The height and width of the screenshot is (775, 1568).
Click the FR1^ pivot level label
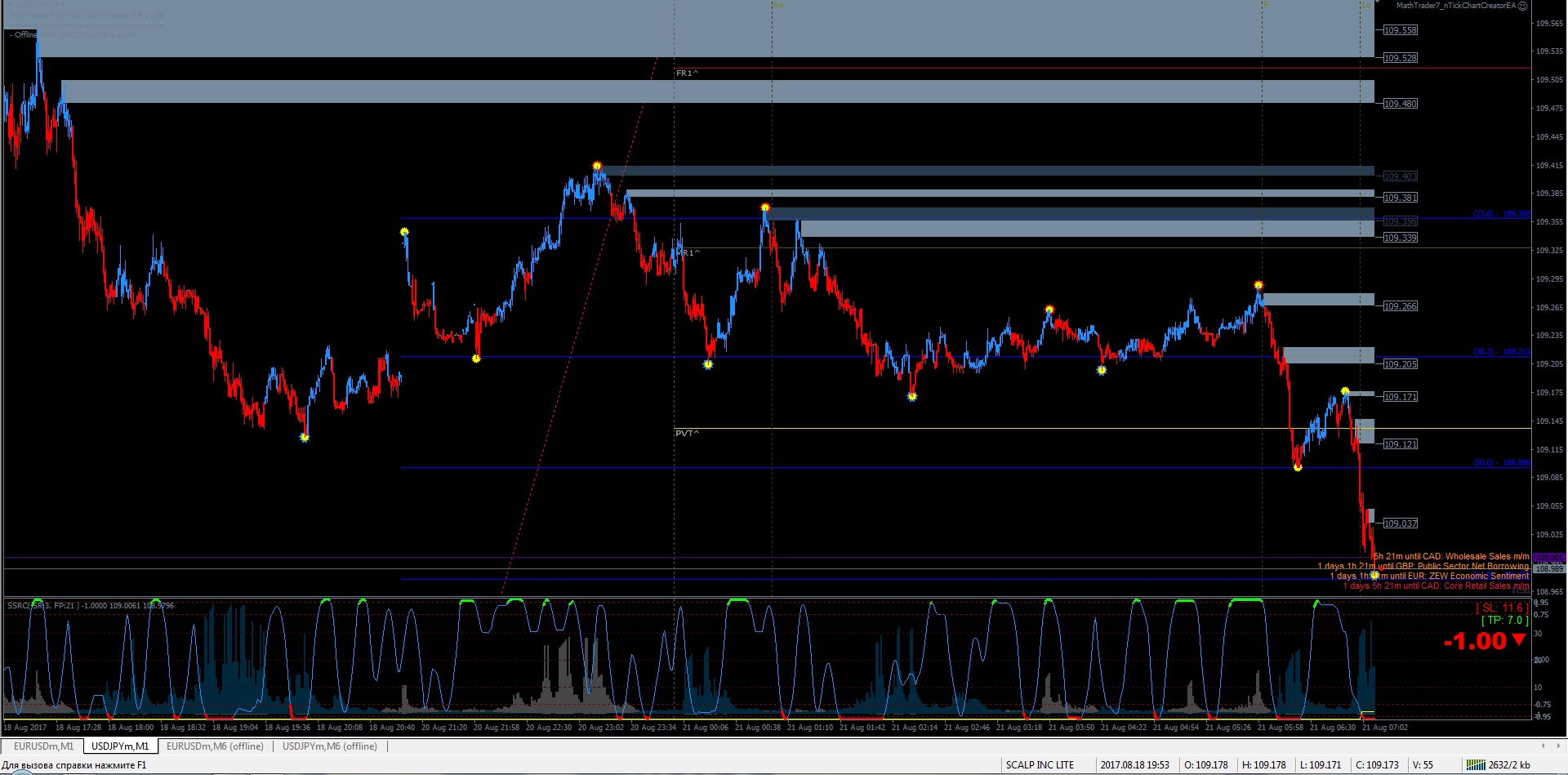(x=687, y=73)
